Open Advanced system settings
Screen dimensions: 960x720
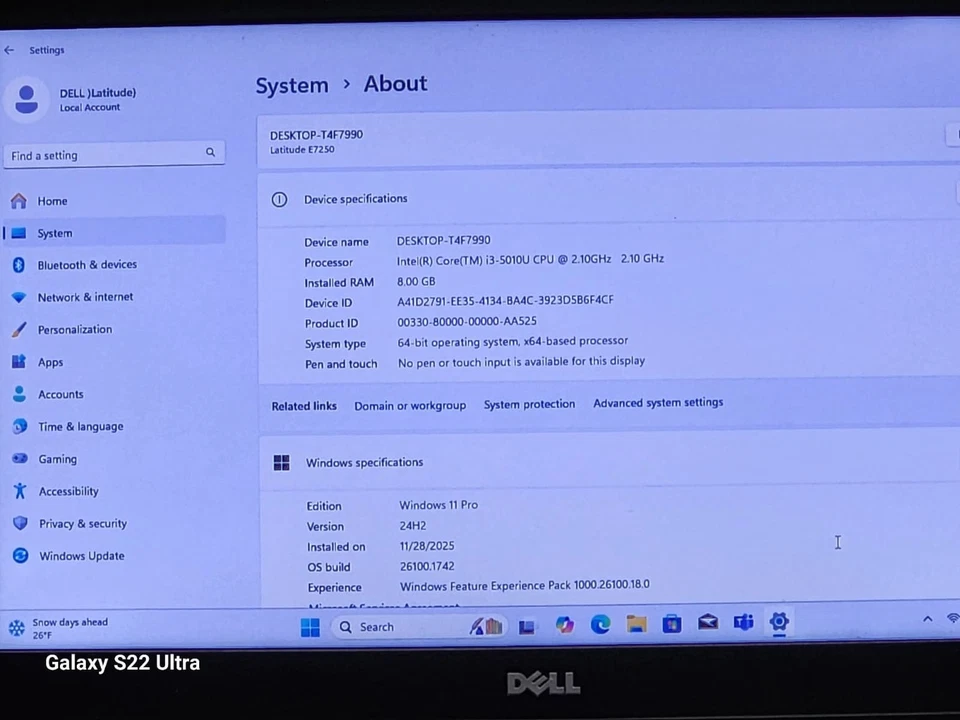click(x=657, y=403)
